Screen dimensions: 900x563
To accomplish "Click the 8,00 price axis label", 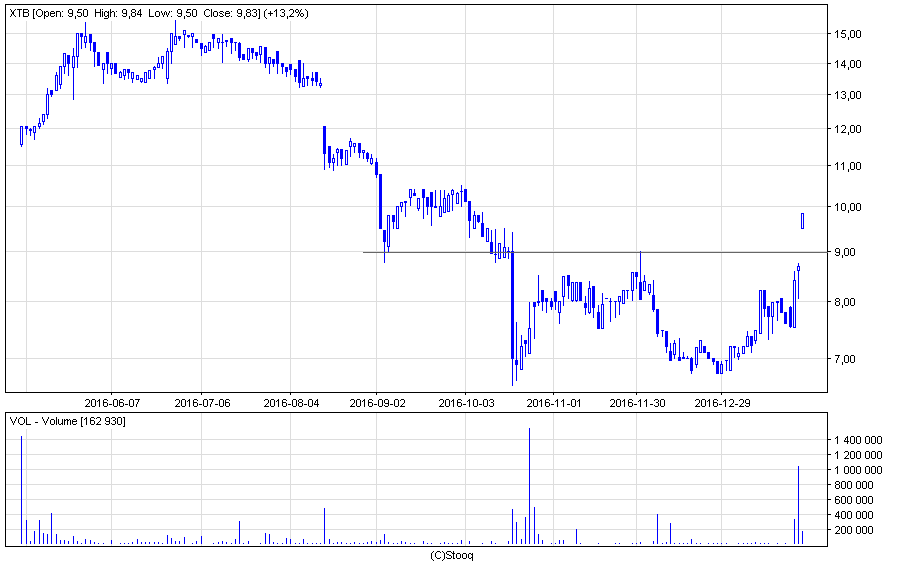I will [845, 302].
